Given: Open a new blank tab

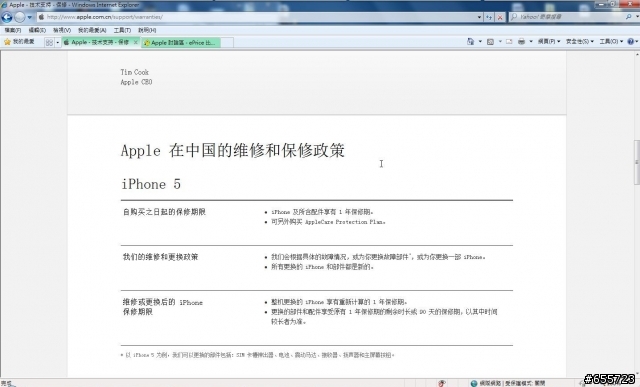Looking at the screenshot, I should [227, 42].
